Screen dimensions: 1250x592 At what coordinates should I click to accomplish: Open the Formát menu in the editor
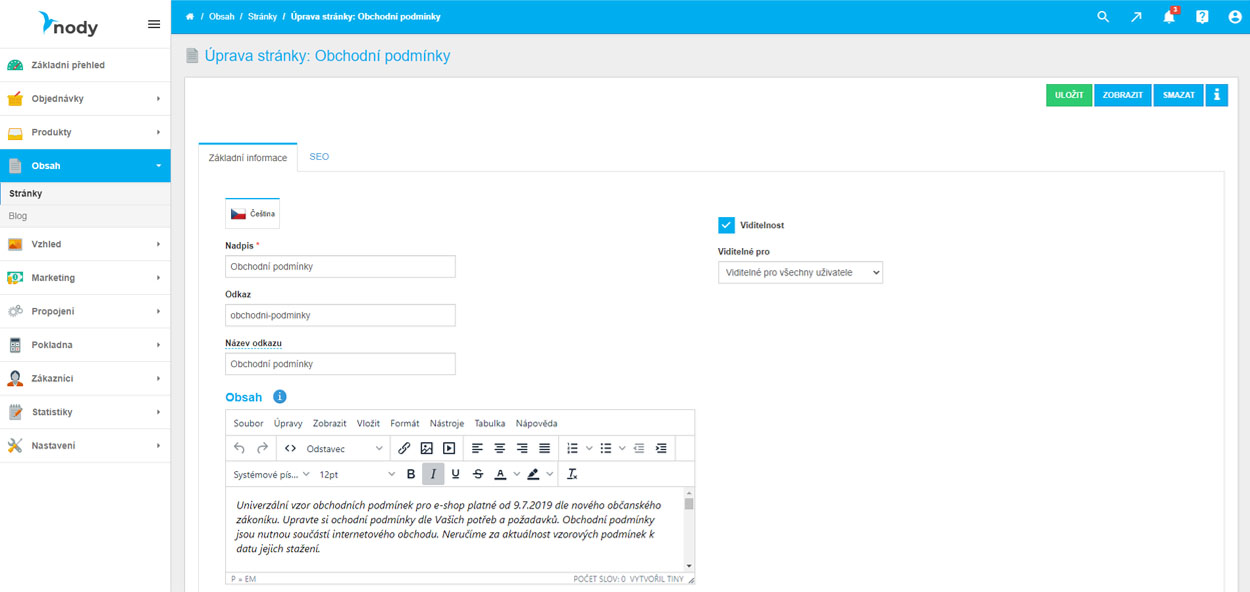tap(404, 423)
